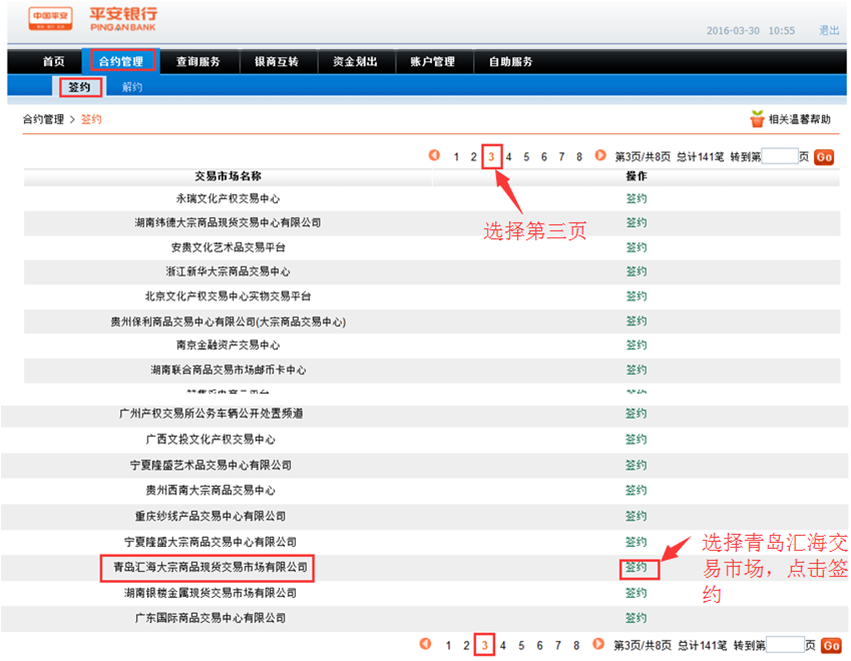Click 签约 for 青岛汇海大宗商品现货交易市场有限公司
The width and height of the screenshot is (851, 661).
[636, 567]
